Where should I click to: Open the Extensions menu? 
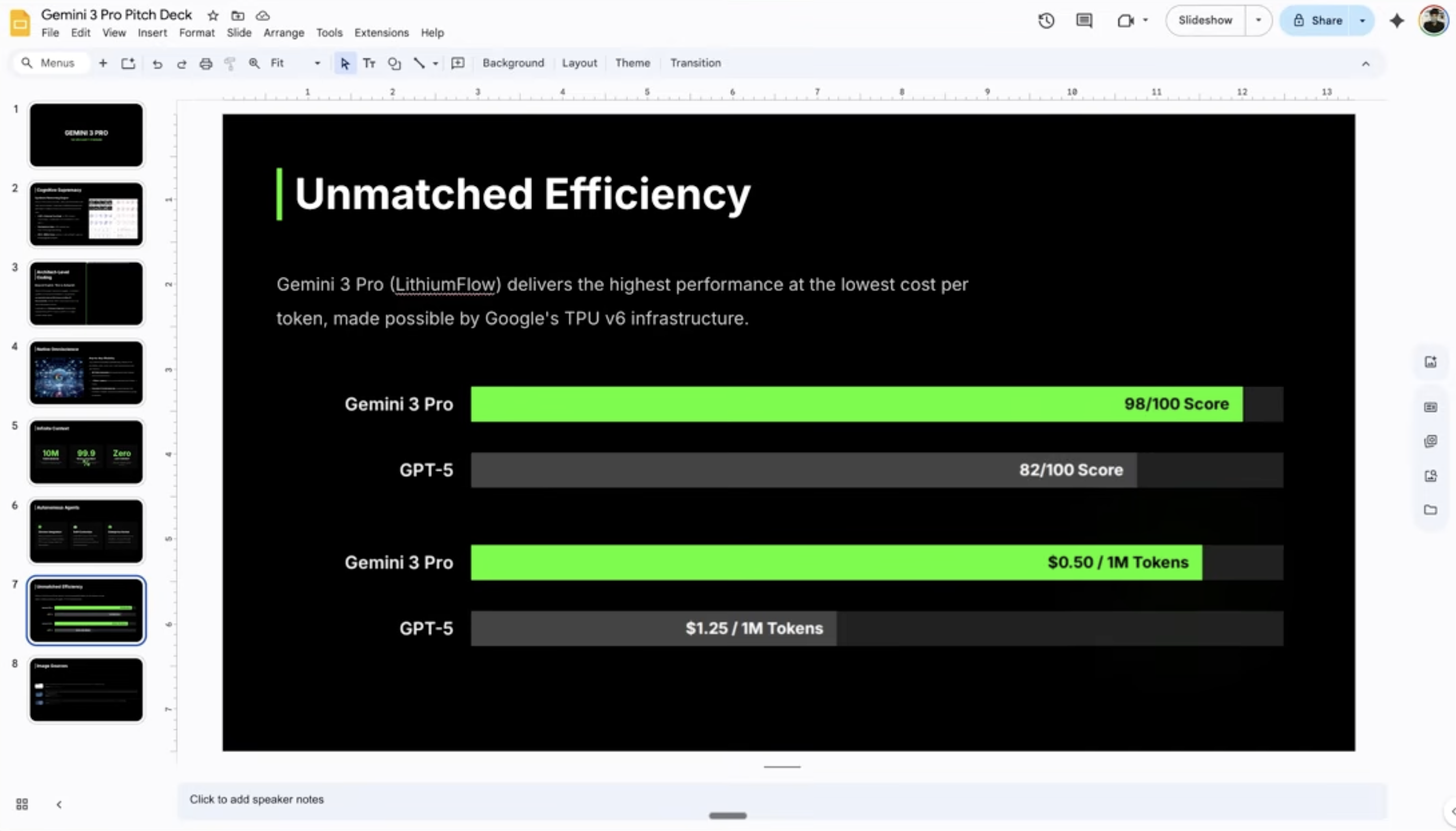[381, 33]
